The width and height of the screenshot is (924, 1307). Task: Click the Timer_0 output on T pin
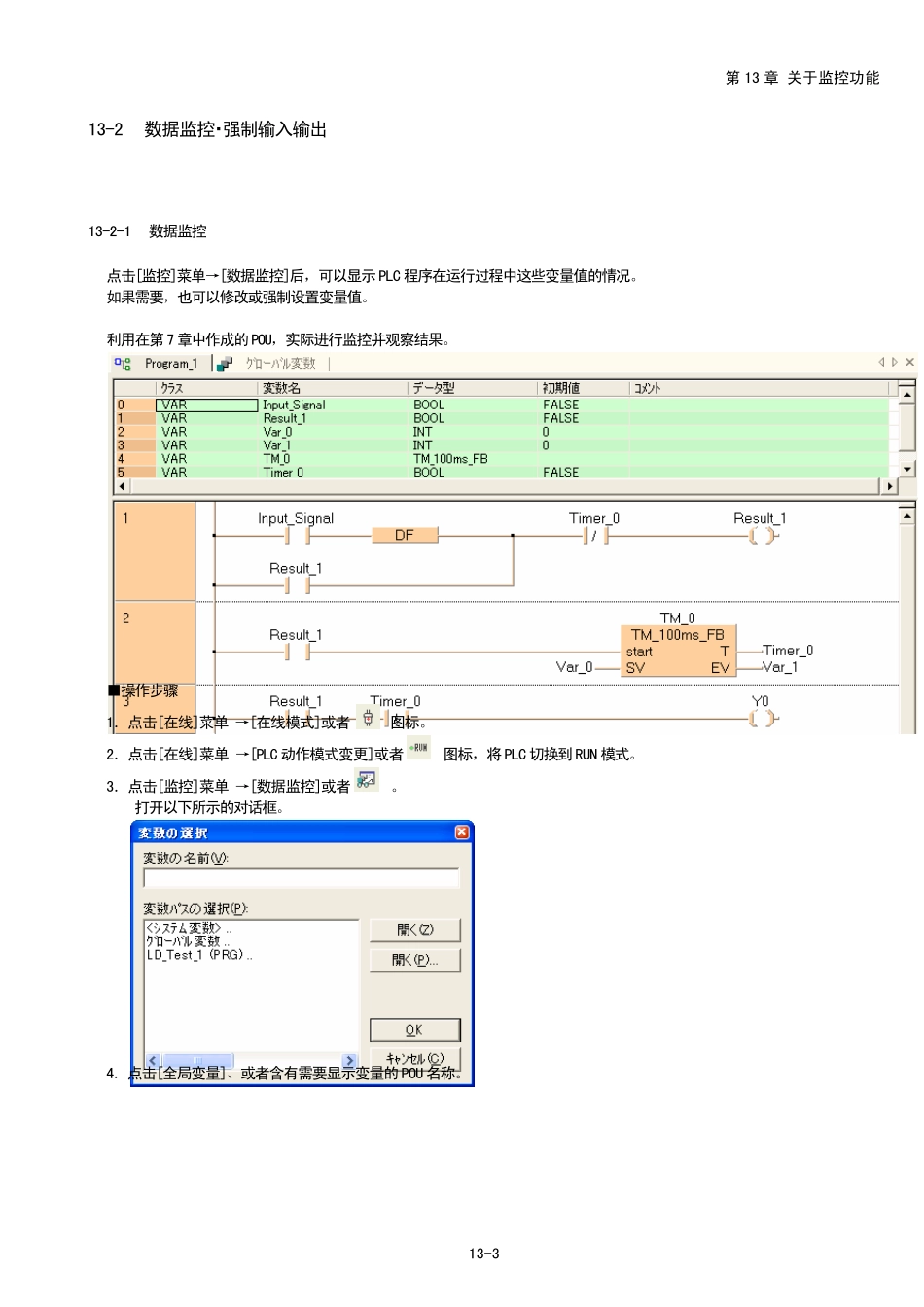[788, 651]
